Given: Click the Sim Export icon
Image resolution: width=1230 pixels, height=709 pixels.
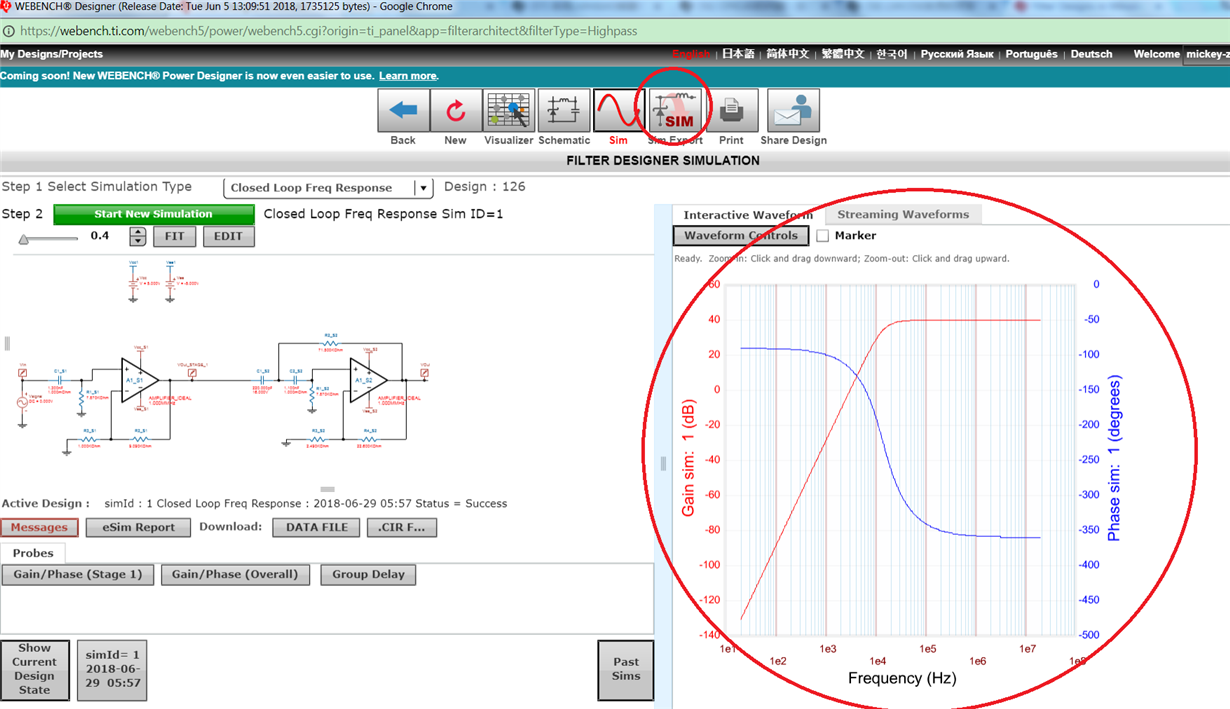Looking at the screenshot, I should (676, 111).
